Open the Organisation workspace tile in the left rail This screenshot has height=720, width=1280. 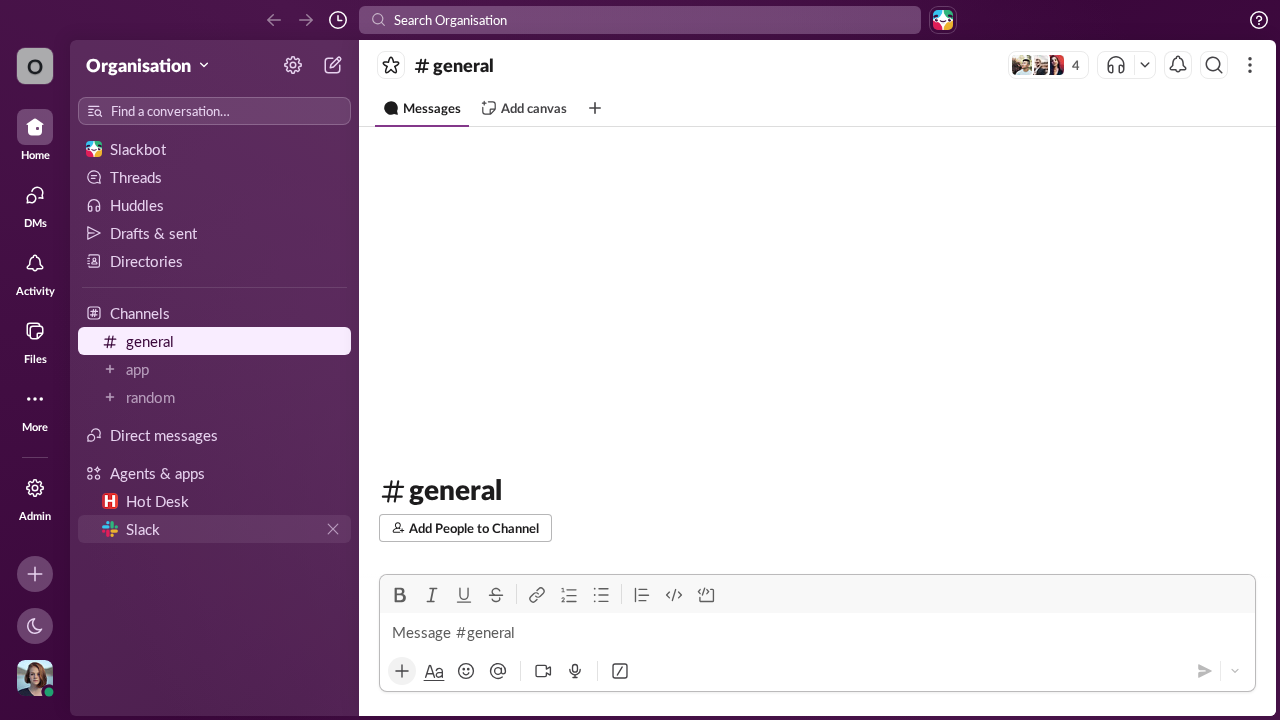point(35,66)
